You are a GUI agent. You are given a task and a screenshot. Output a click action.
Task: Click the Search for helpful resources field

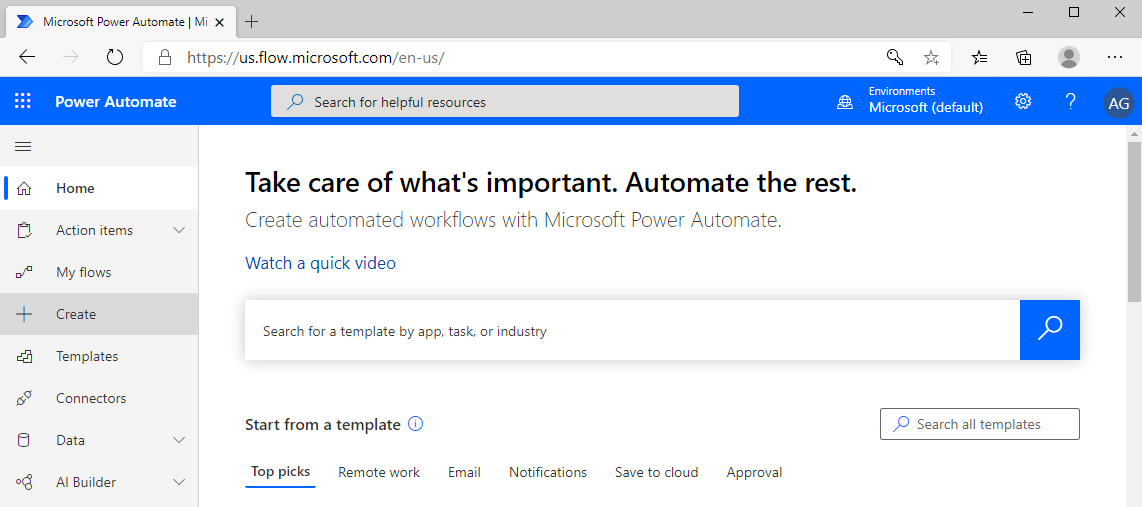[x=505, y=101]
